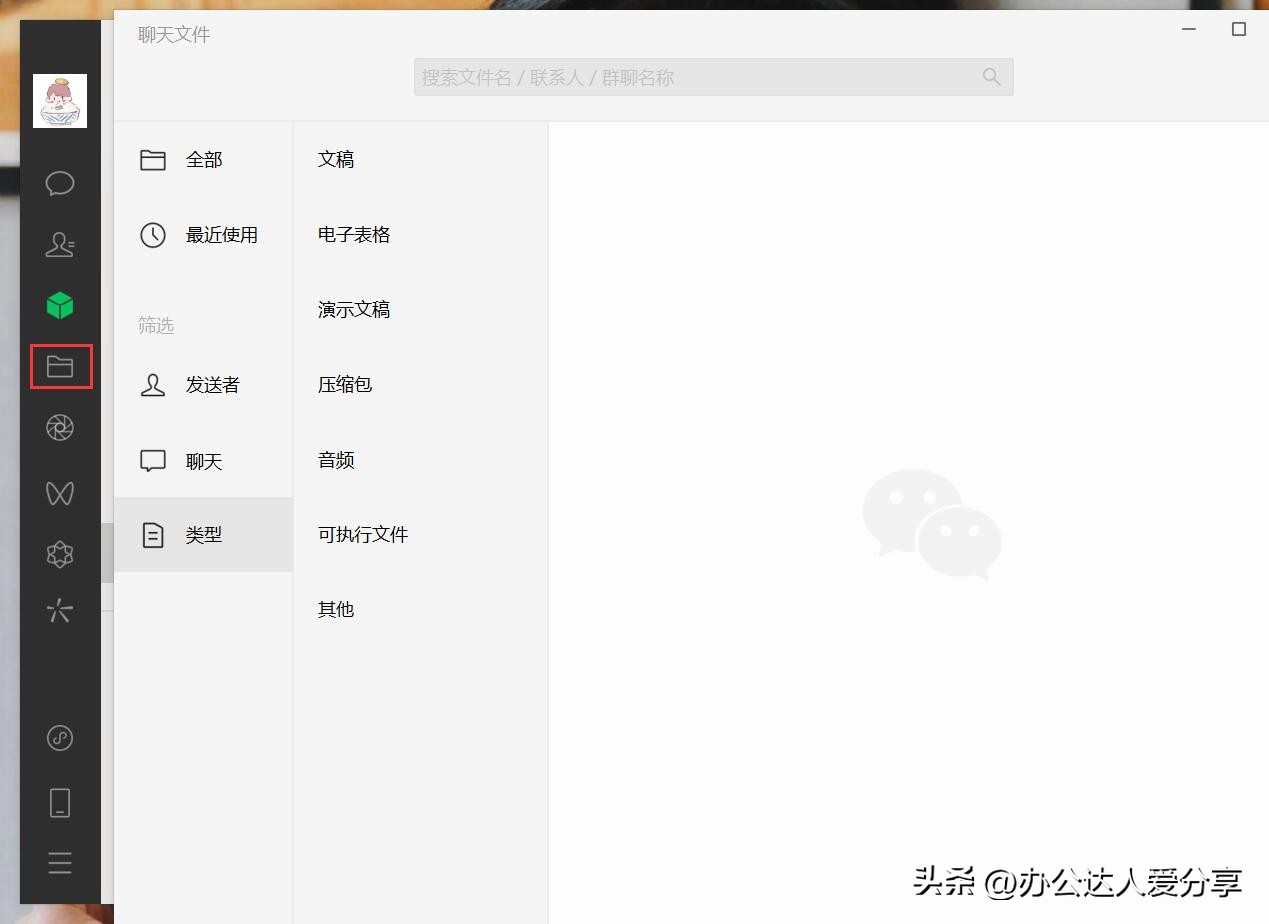This screenshot has width=1269, height=924.
Task: Open the phone/mobile icon in sidebar
Action: (x=60, y=802)
